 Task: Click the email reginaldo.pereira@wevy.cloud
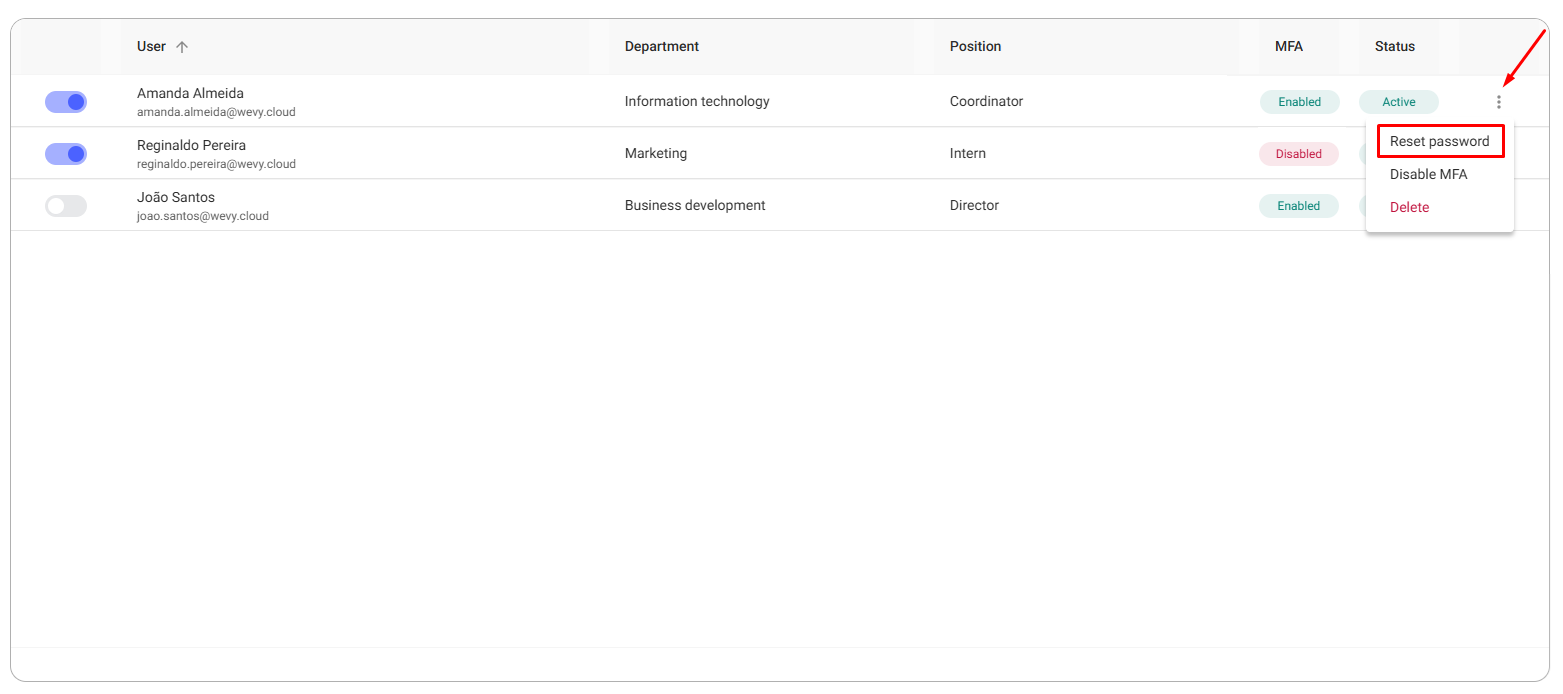[x=216, y=164]
